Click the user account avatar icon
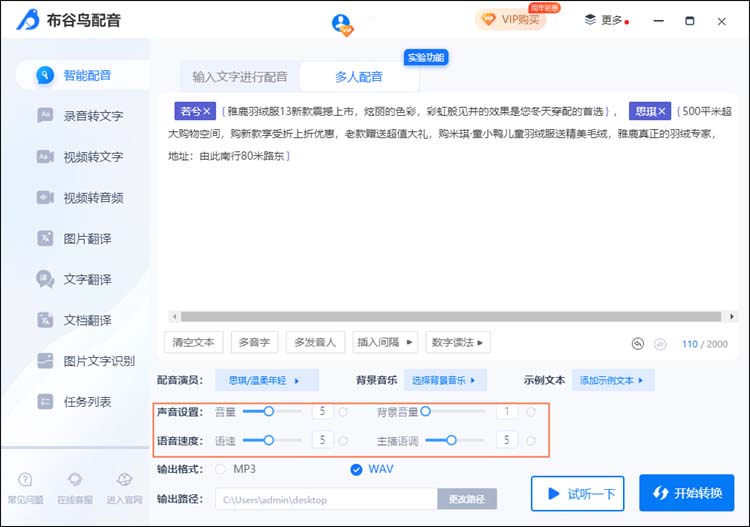Screen dimensions: 750x527 tap(342, 24)
